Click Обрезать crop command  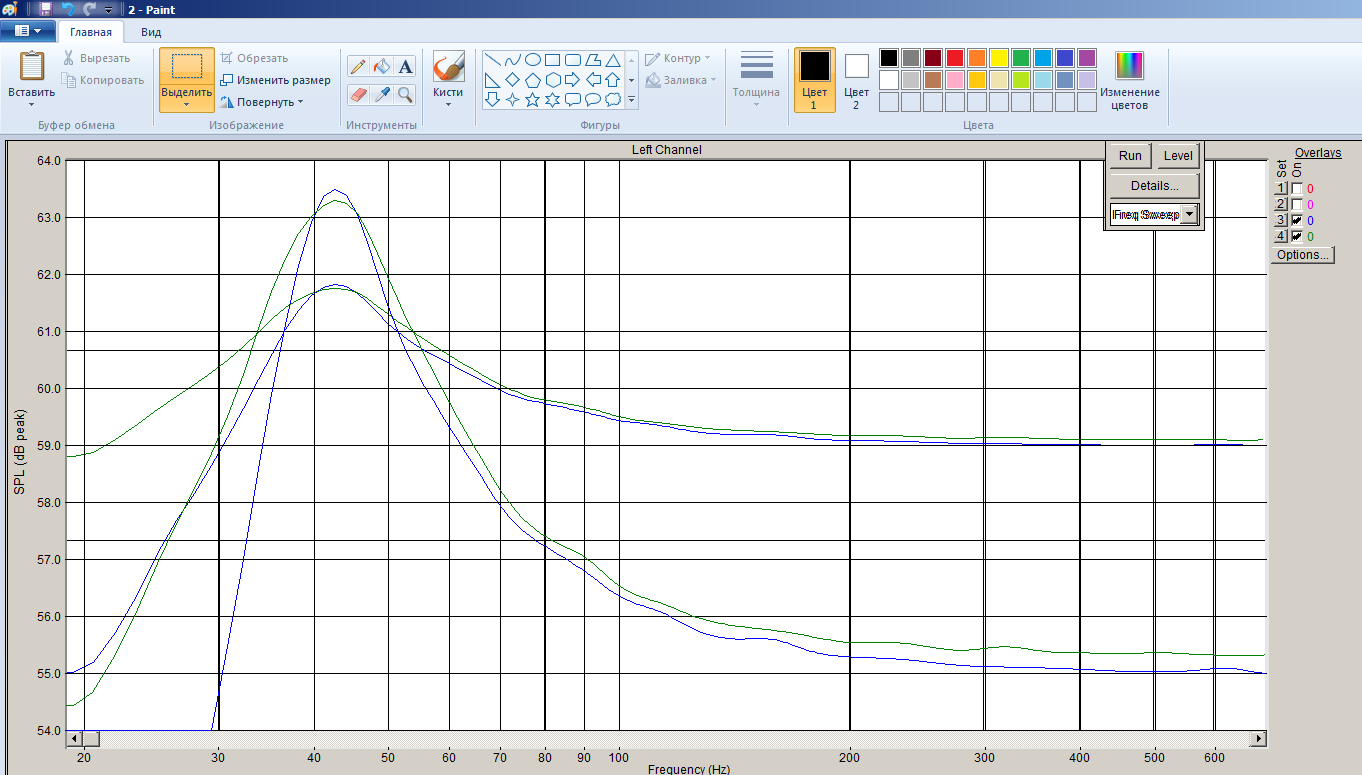[254, 58]
